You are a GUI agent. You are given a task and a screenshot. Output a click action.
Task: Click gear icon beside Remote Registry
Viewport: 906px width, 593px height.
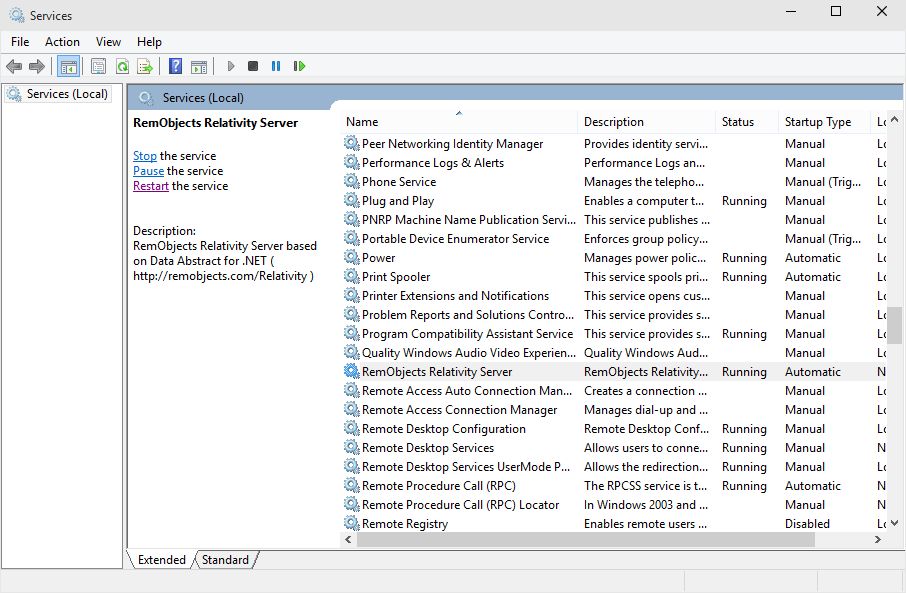351,523
